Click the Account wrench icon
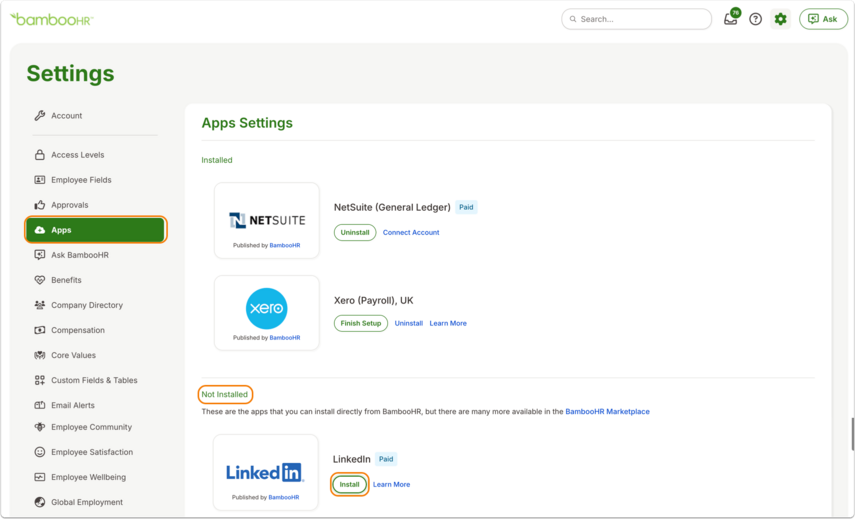Screen dimensions: 855x519 [x=40, y=116]
